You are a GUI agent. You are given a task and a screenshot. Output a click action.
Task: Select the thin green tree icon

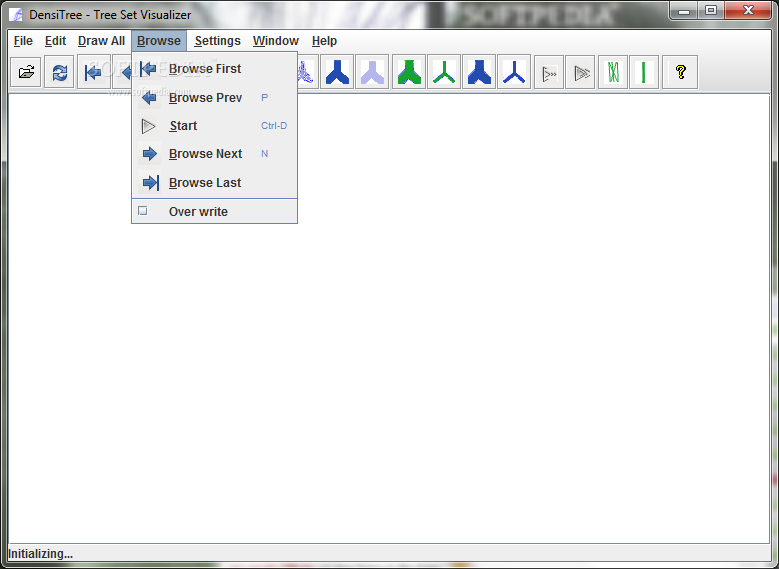(444, 73)
